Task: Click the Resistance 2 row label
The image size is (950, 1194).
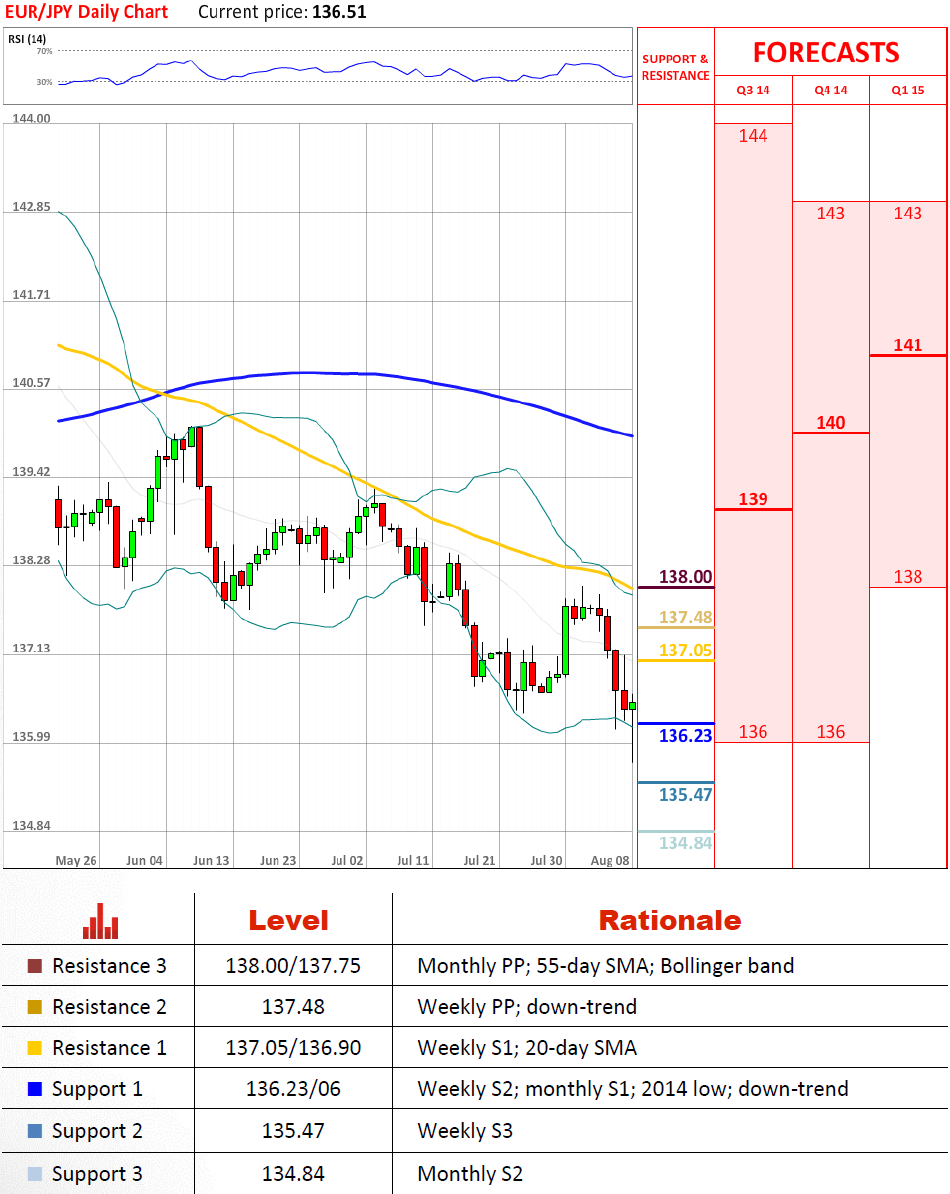Action: tap(109, 1007)
